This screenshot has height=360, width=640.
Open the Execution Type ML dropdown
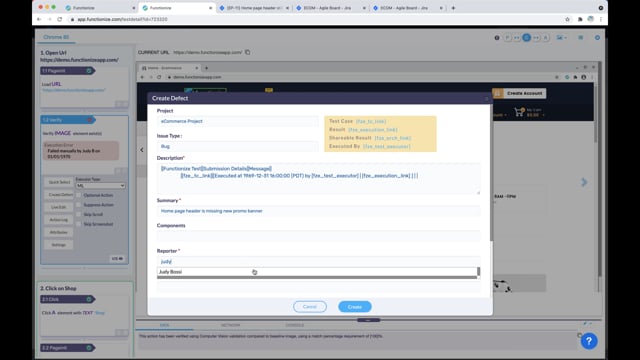(x=100, y=186)
